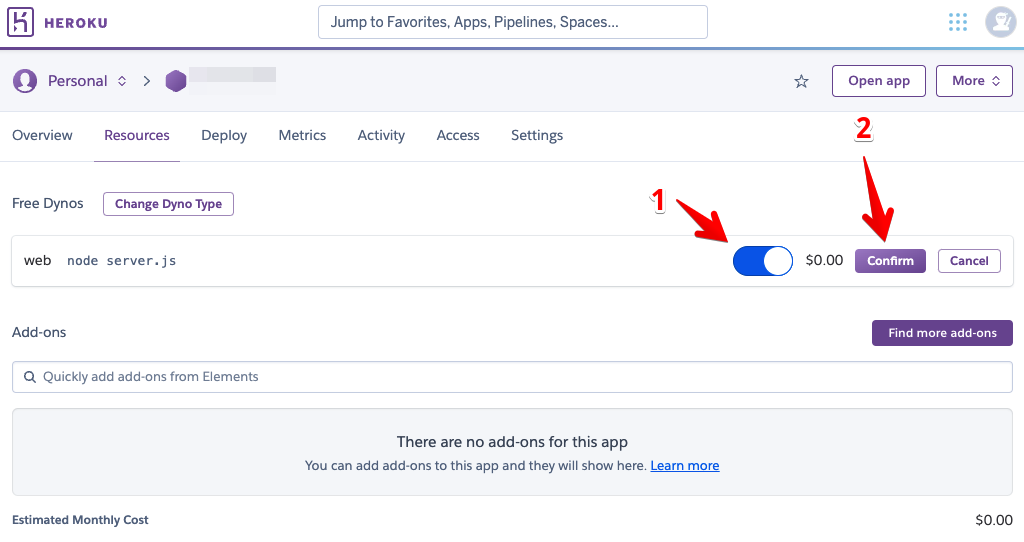Click the Estimated Monthly Cost label
Screen dimensions: 1024x542
[80, 520]
